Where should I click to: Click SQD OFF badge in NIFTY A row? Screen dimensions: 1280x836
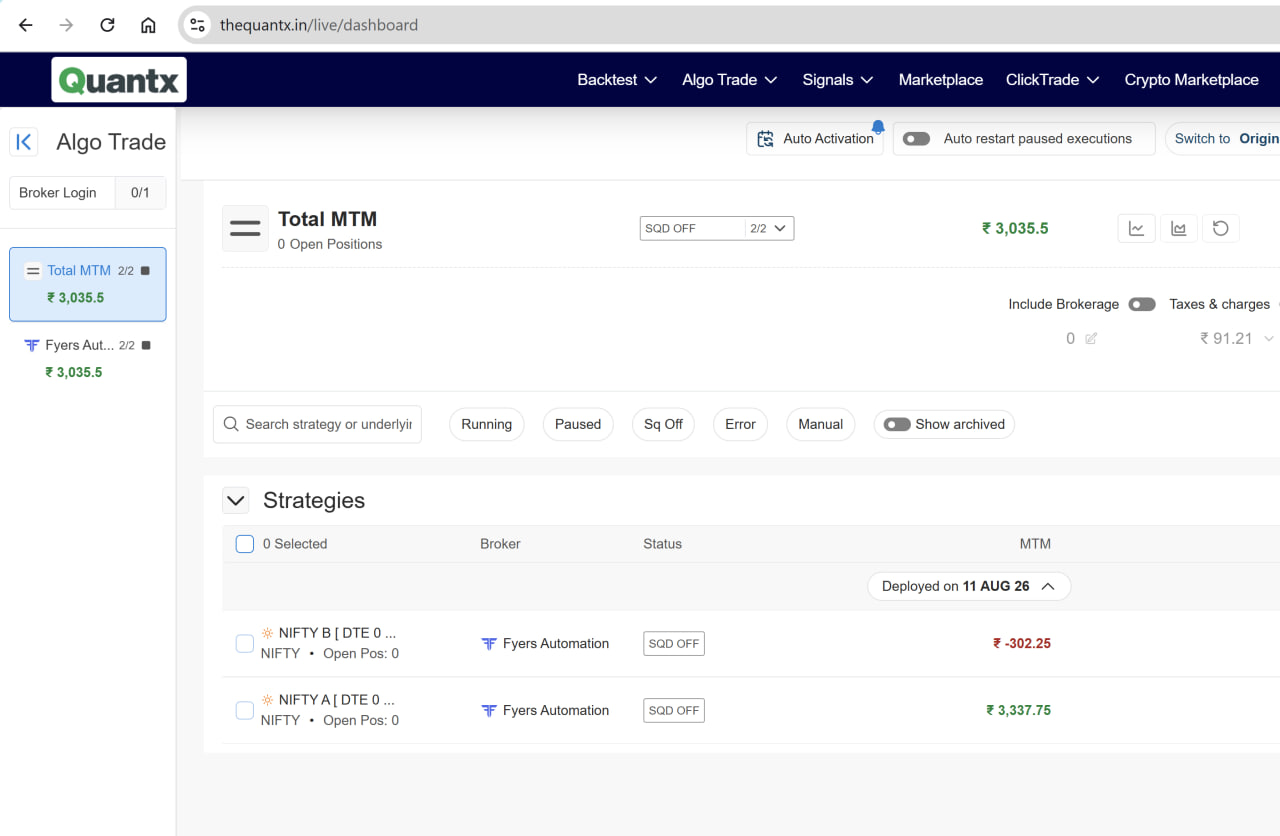coord(674,711)
